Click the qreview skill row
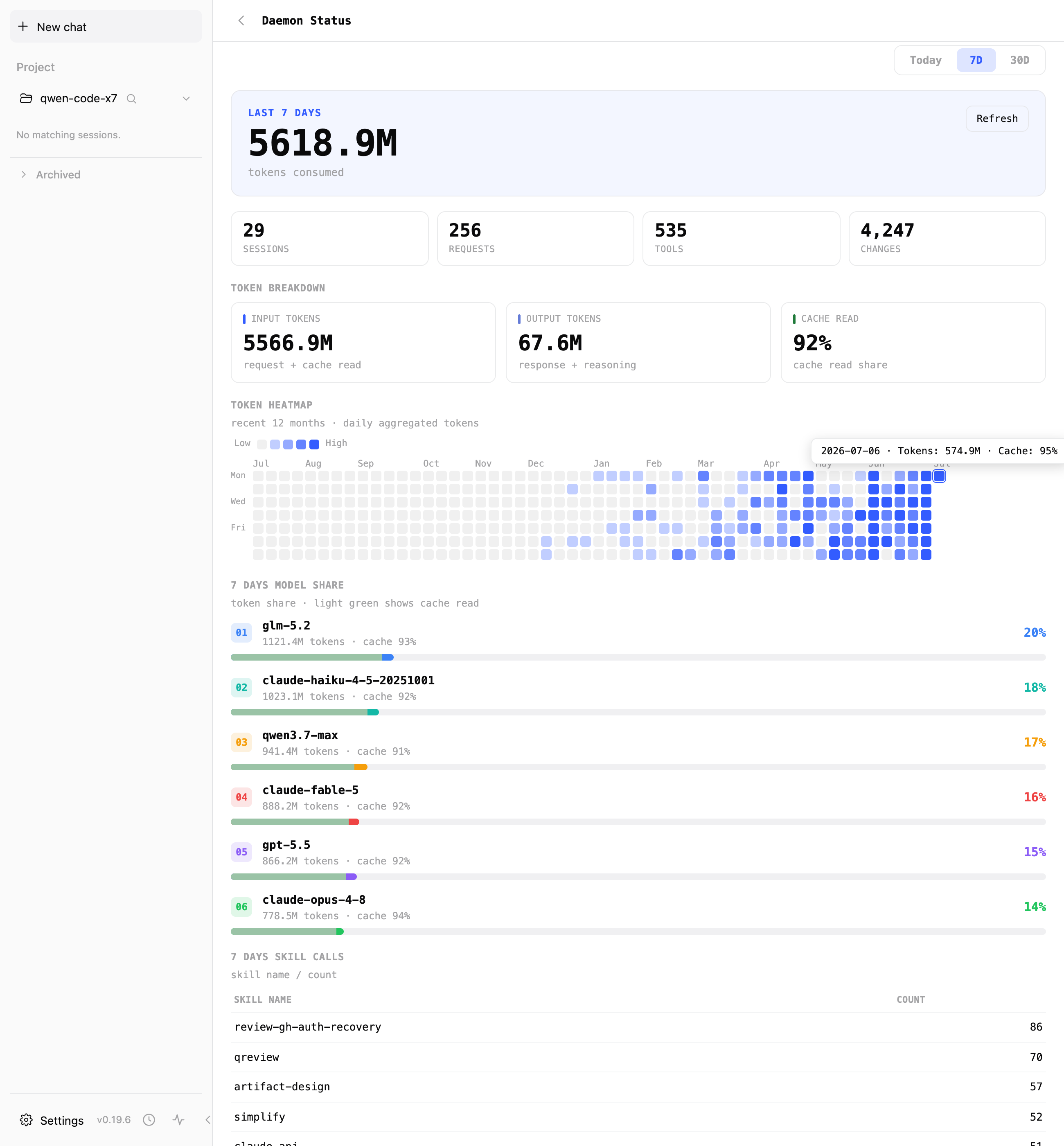The height and width of the screenshot is (1146, 1064). tap(638, 1057)
